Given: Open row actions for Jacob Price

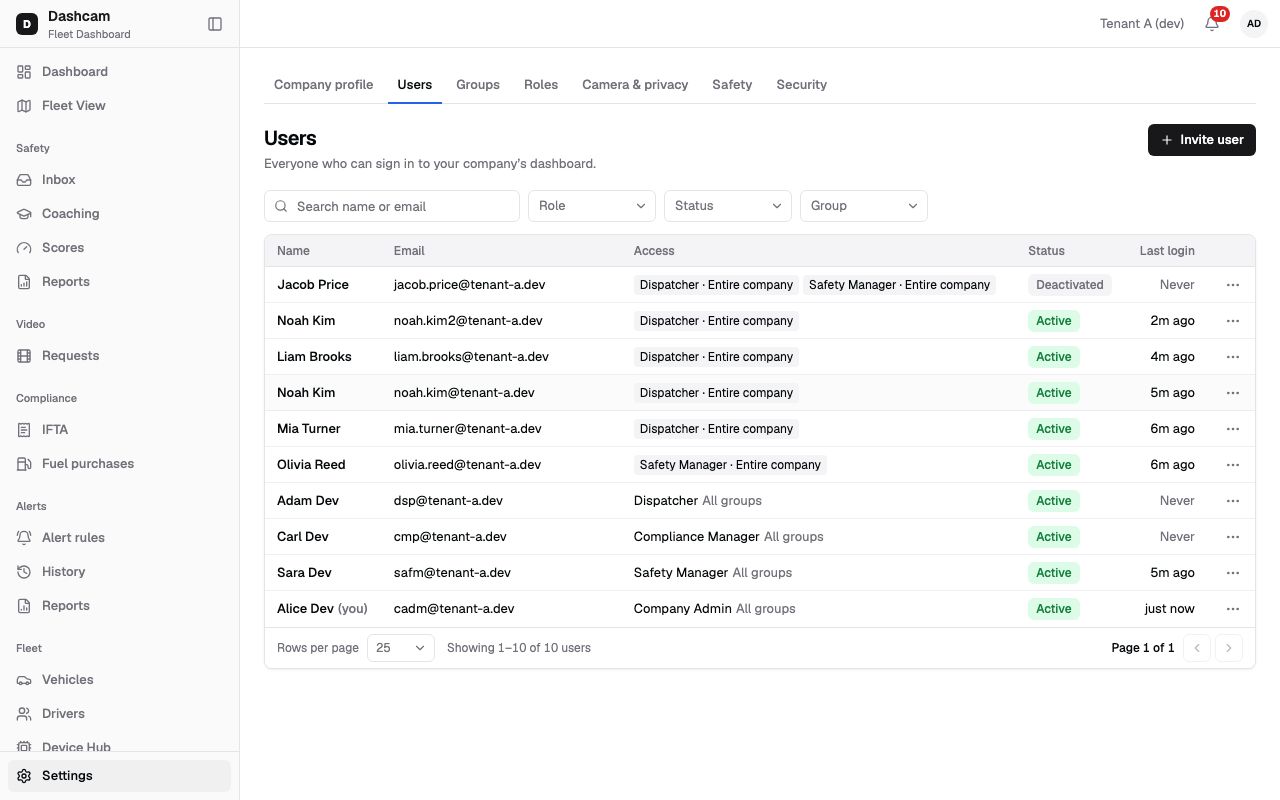Looking at the screenshot, I should [1233, 285].
